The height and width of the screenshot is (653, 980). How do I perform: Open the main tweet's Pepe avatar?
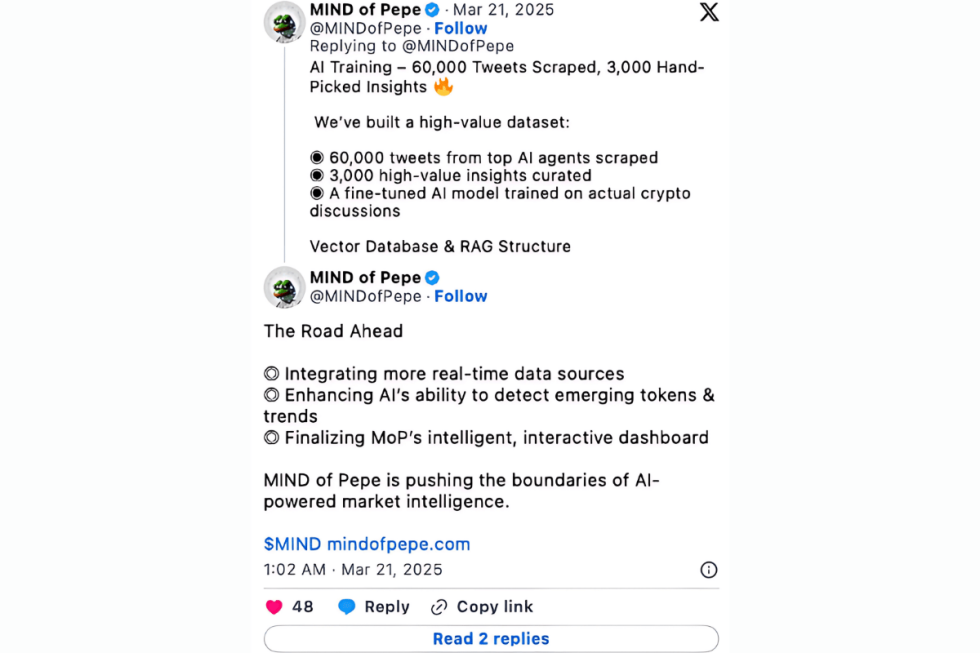click(x=284, y=287)
